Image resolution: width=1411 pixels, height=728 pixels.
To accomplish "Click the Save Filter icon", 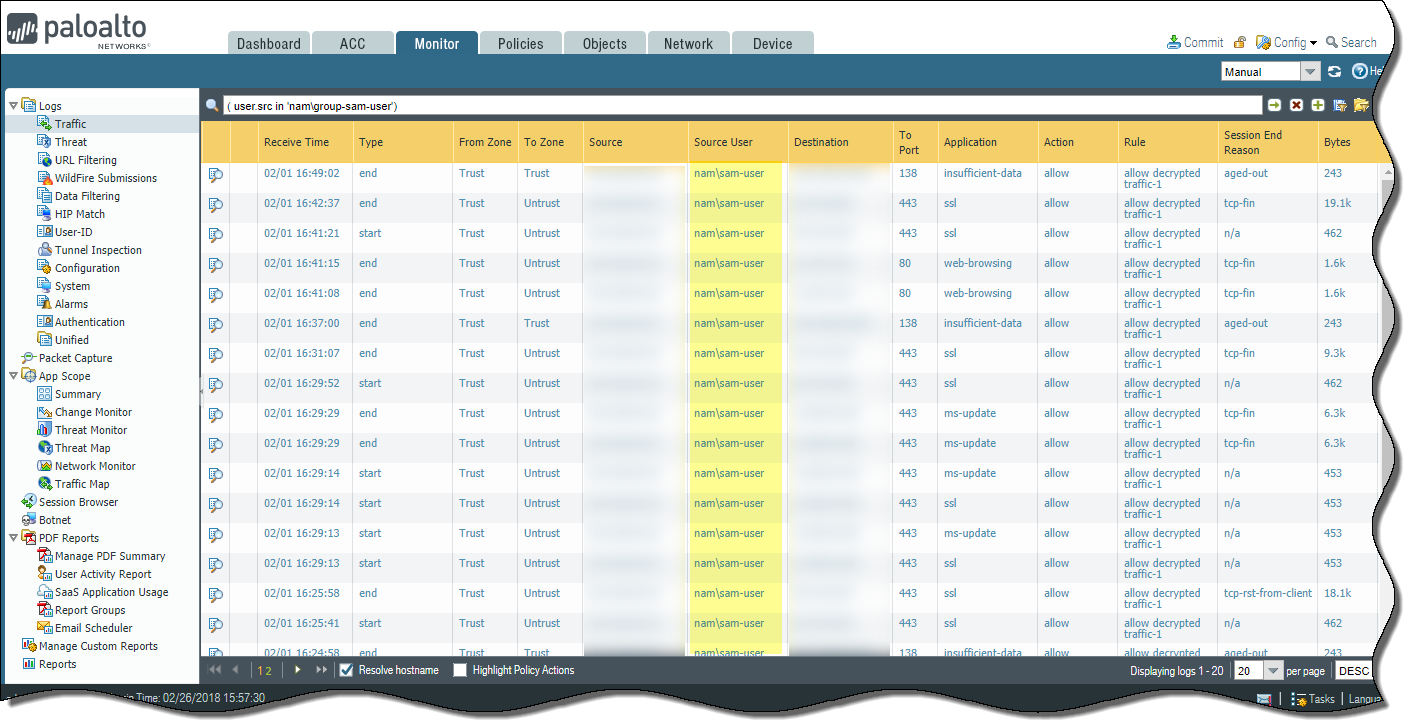I will (1340, 105).
